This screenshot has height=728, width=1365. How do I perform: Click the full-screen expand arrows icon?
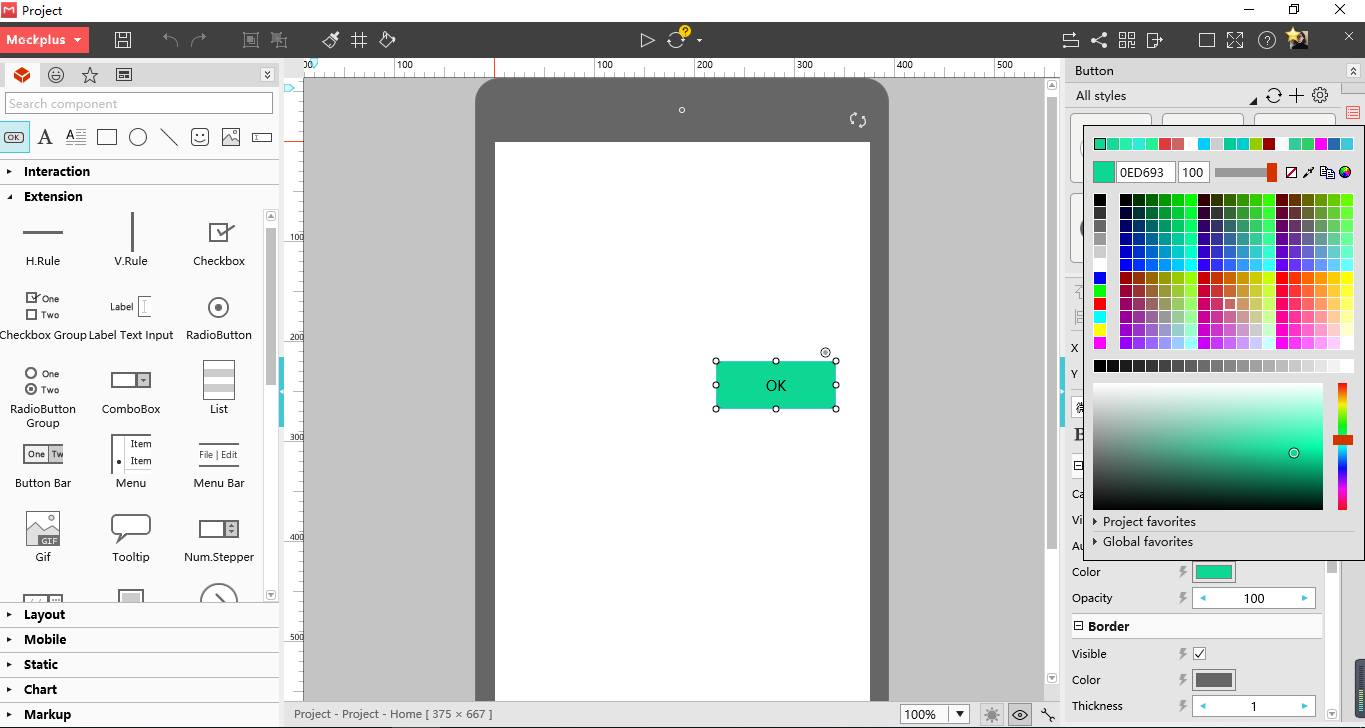(x=1235, y=40)
